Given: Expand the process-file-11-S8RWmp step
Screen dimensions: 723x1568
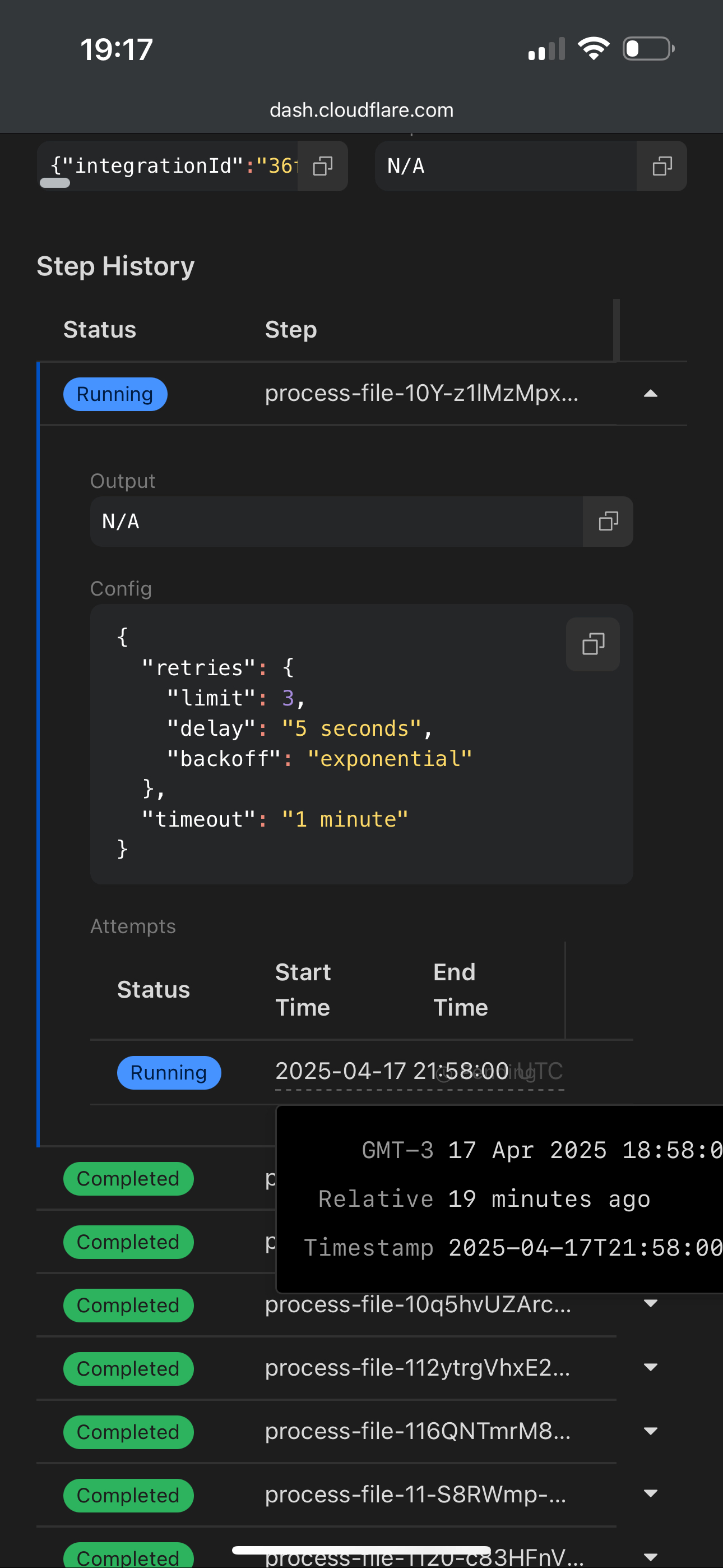Looking at the screenshot, I should pos(651,1493).
